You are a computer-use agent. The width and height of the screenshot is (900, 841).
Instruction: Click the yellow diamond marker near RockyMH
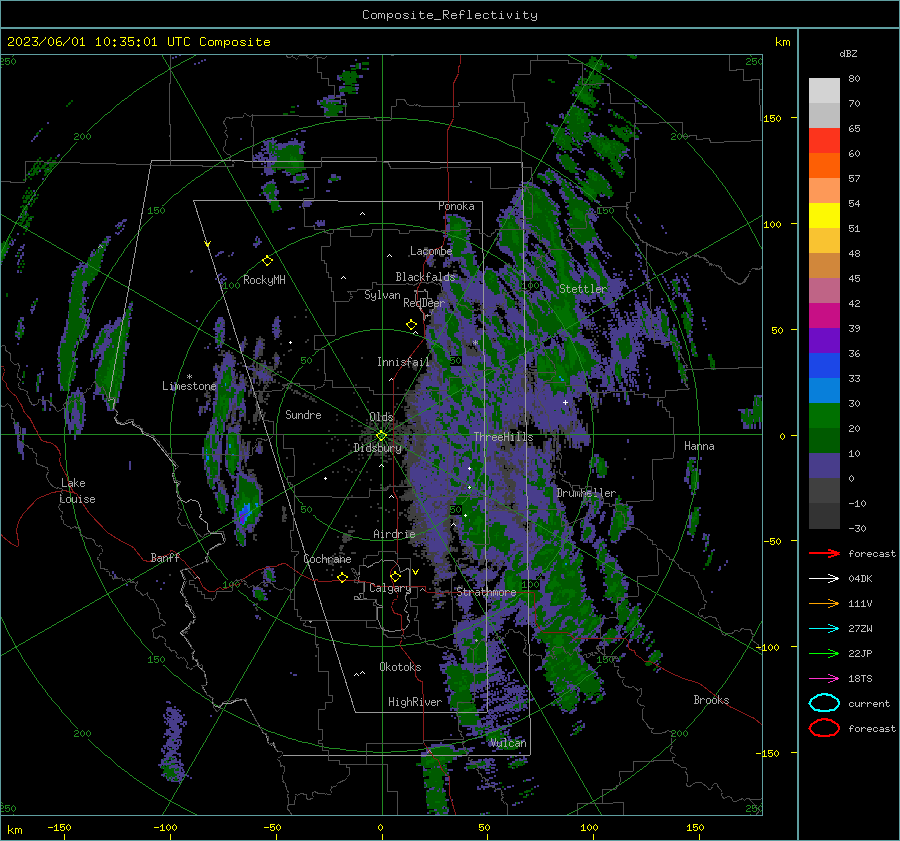[x=267, y=261]
